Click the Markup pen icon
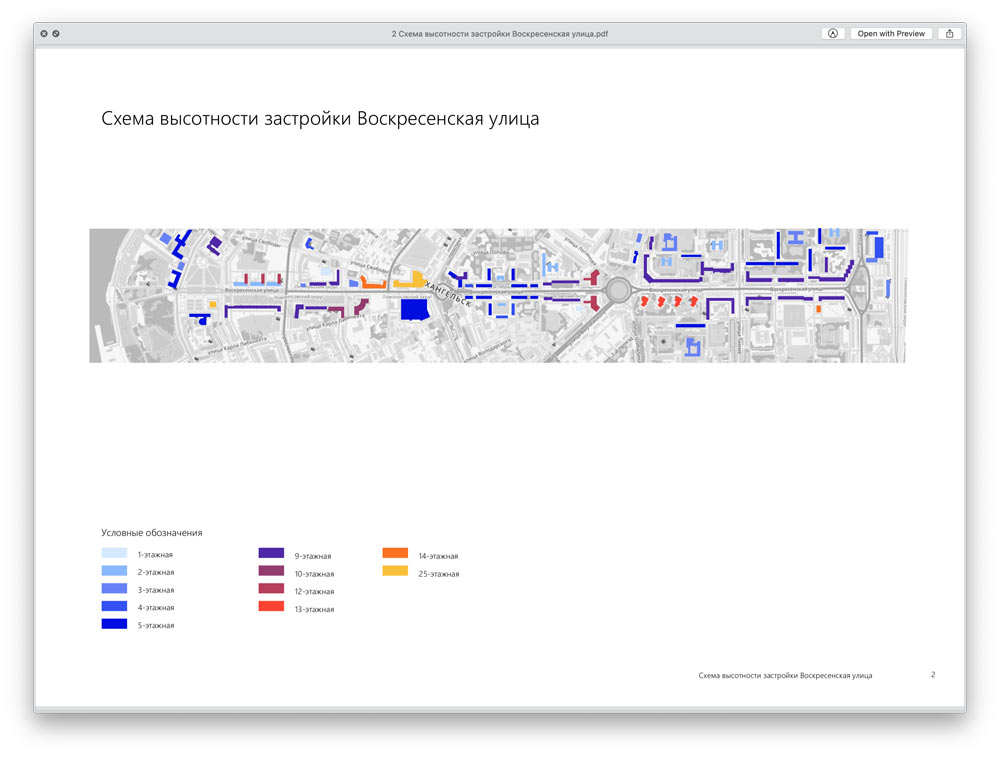Image resolution: width=1000 pixels, height=757 pixels. click(833, 33)
